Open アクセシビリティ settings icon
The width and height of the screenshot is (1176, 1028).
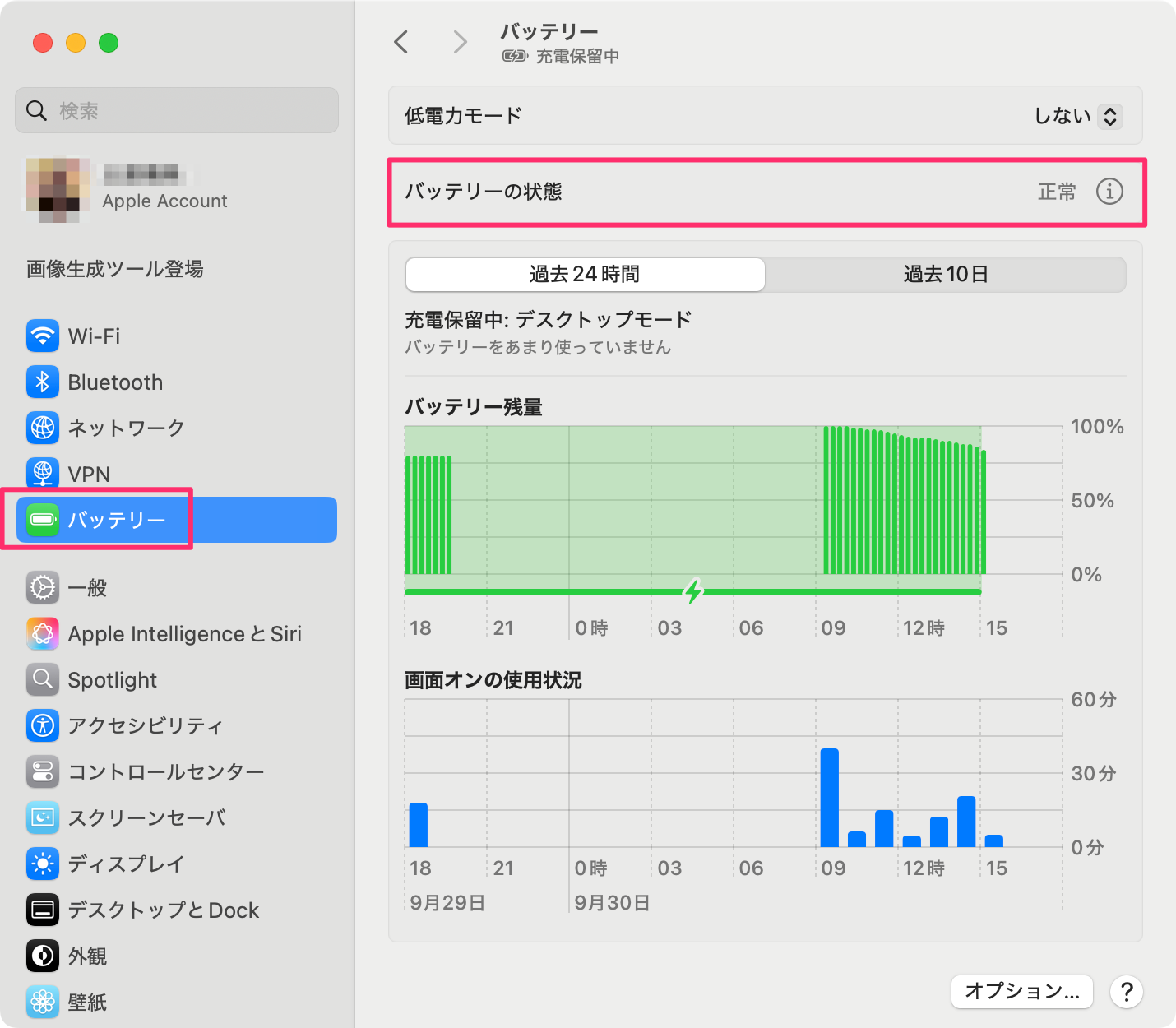coord(42,725)
